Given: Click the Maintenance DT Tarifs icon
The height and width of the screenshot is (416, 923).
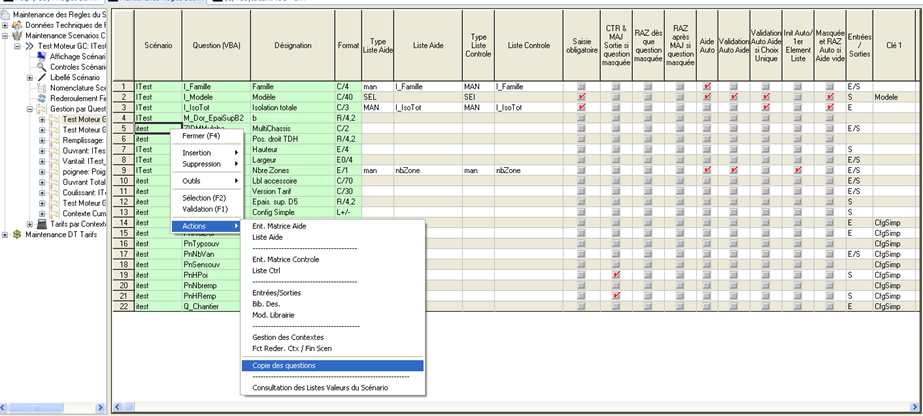Looking at the screenshot, I should point(17,235).
